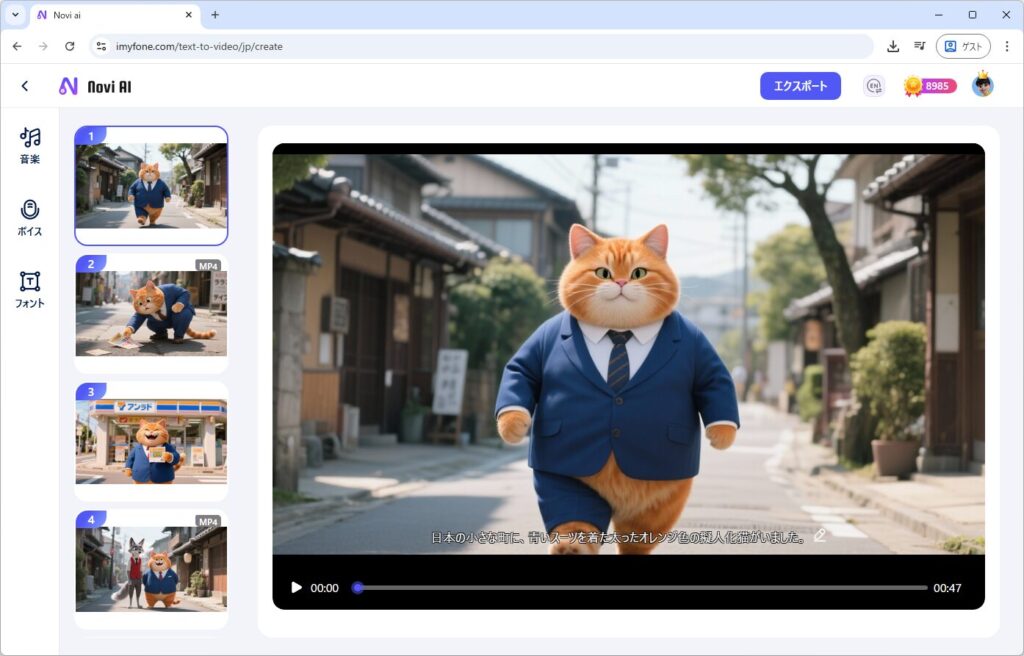Play the video preview

tap(296, 588)
